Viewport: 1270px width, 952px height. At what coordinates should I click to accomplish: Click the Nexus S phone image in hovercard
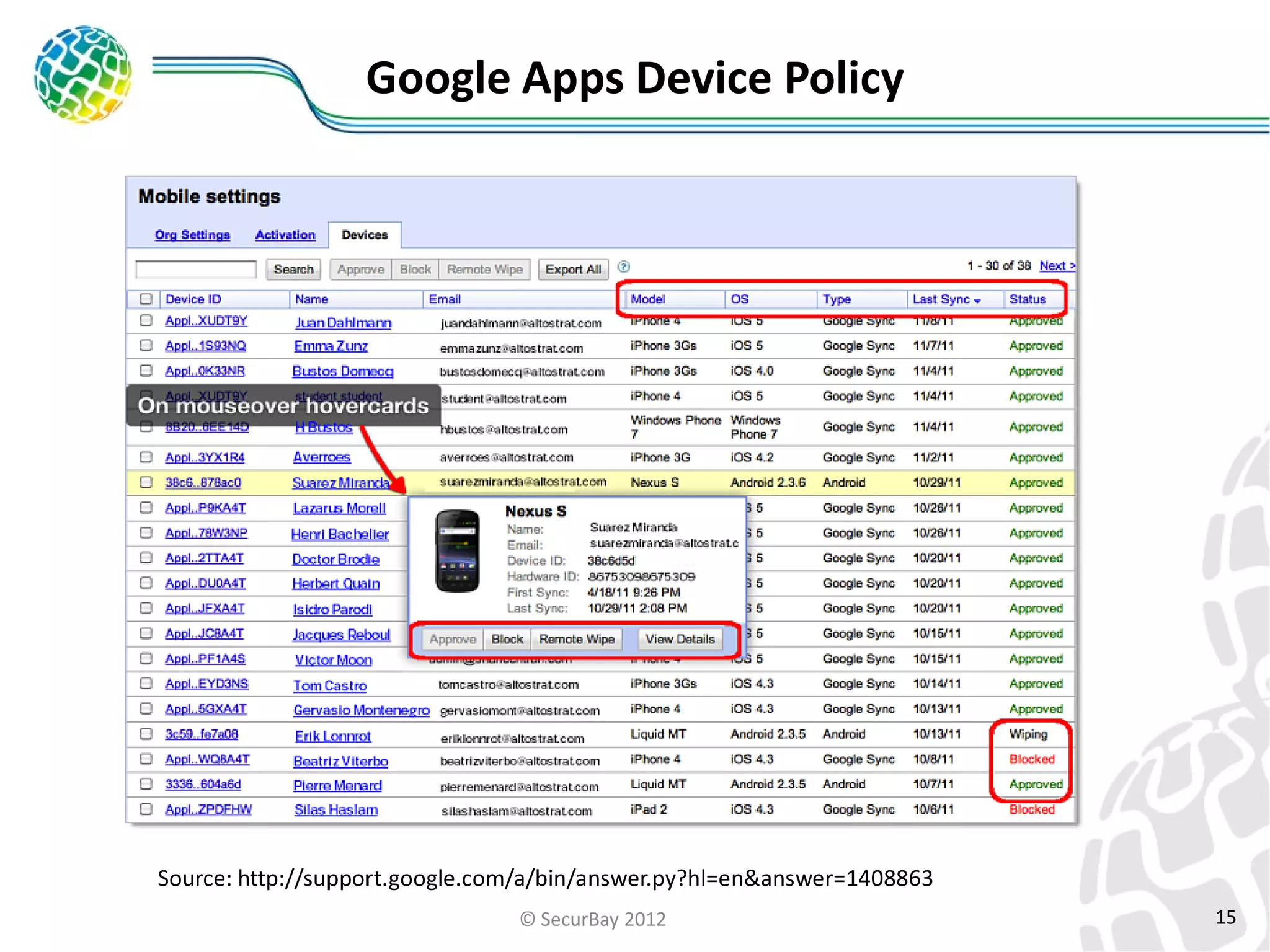click(458, 551)
